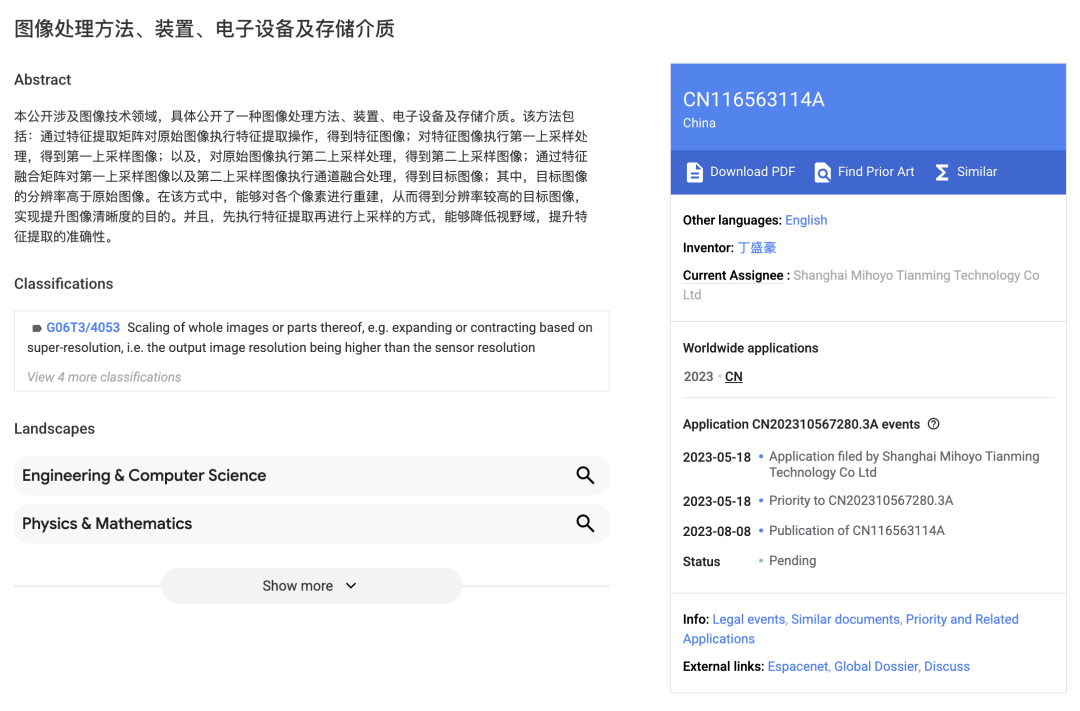Visit the Espacenet external link
1080x711 pixels.
[797, 666]
